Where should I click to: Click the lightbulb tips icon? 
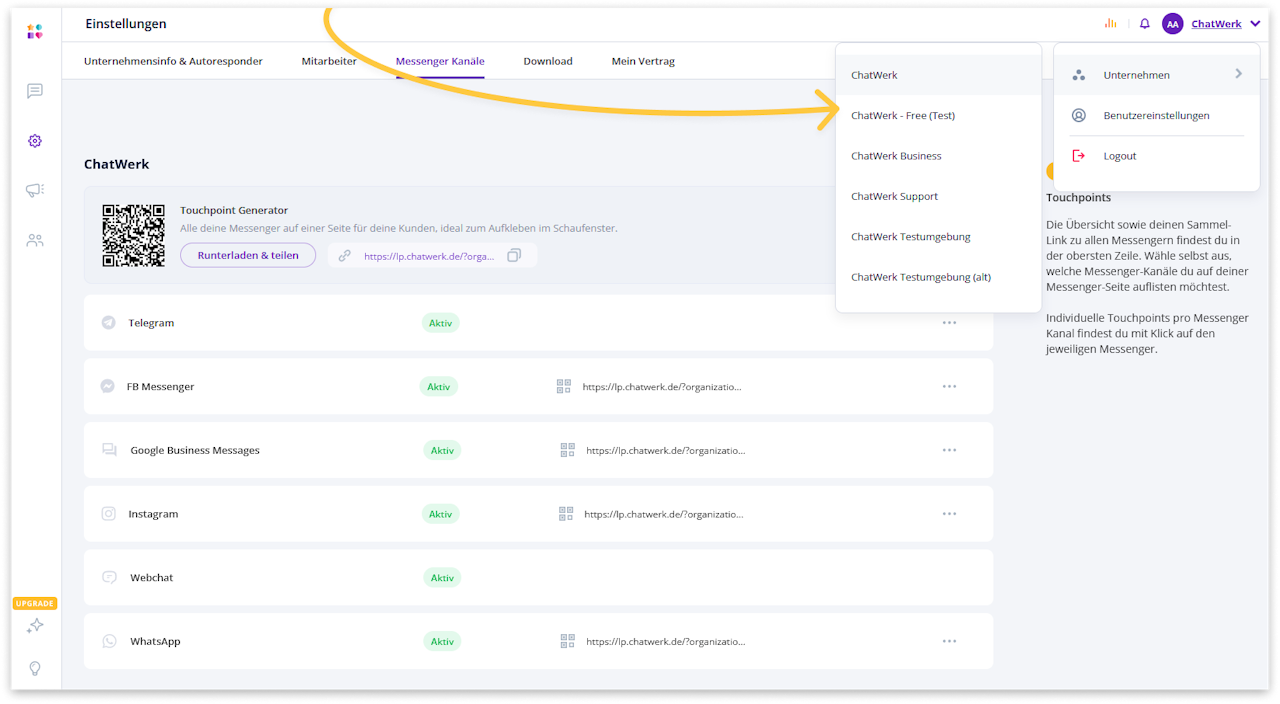pyautogui.click(x=35, y=669)
